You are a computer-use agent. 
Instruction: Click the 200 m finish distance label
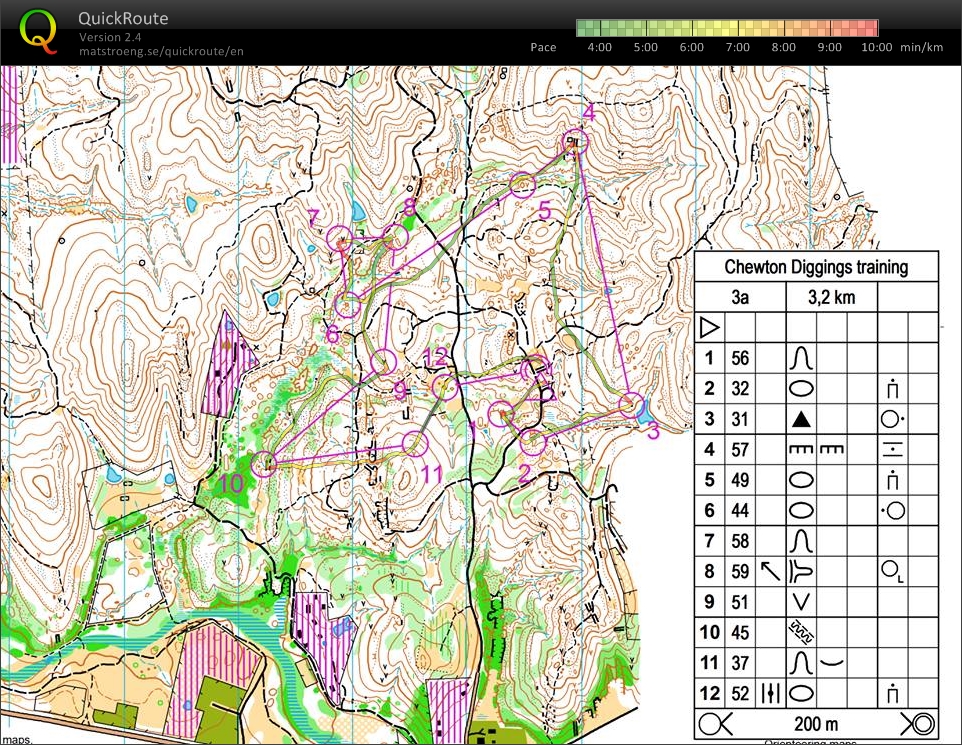pos(816,724)
